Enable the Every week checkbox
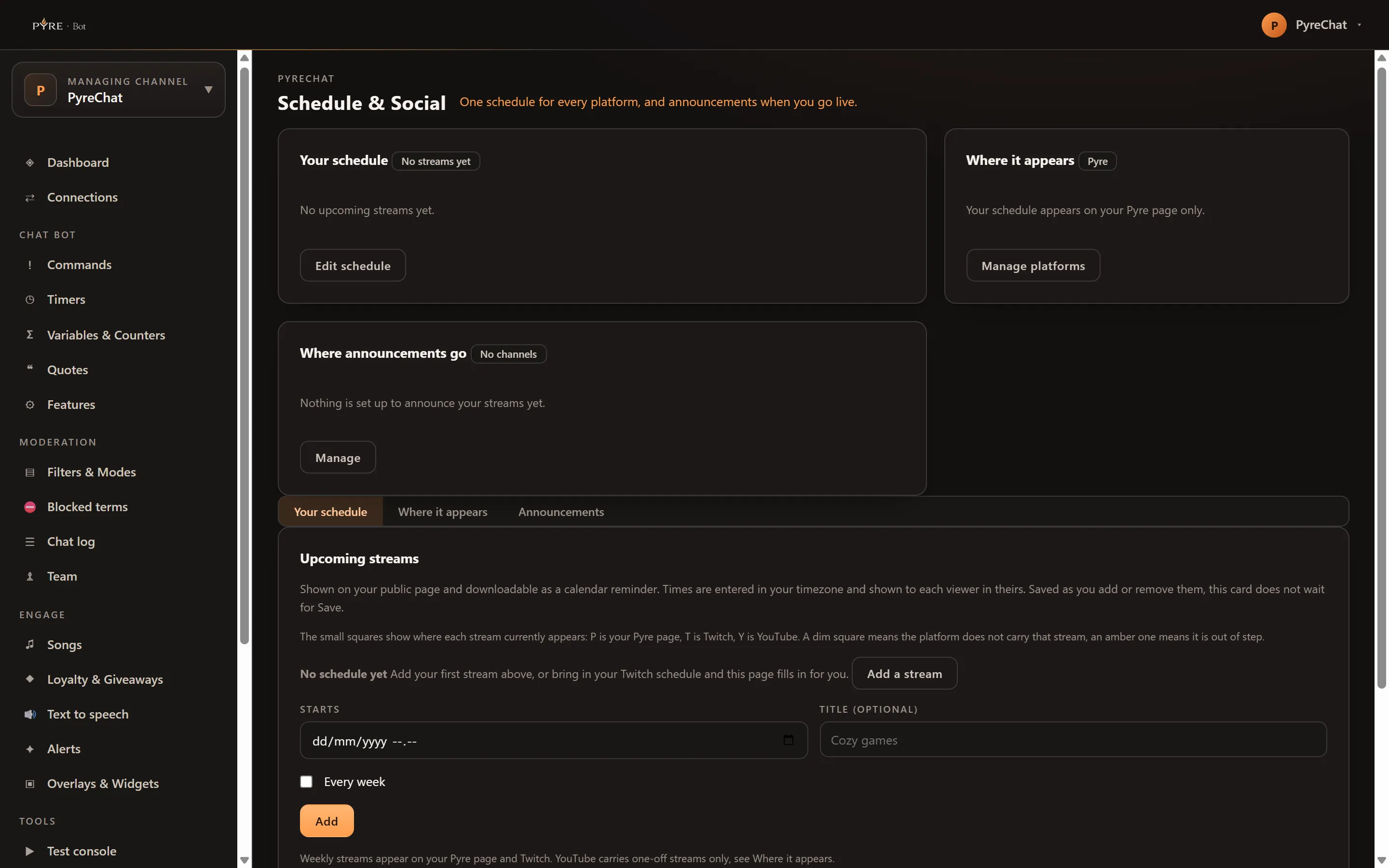This screenshot has width=1389, height=868. tap(307, 782)
